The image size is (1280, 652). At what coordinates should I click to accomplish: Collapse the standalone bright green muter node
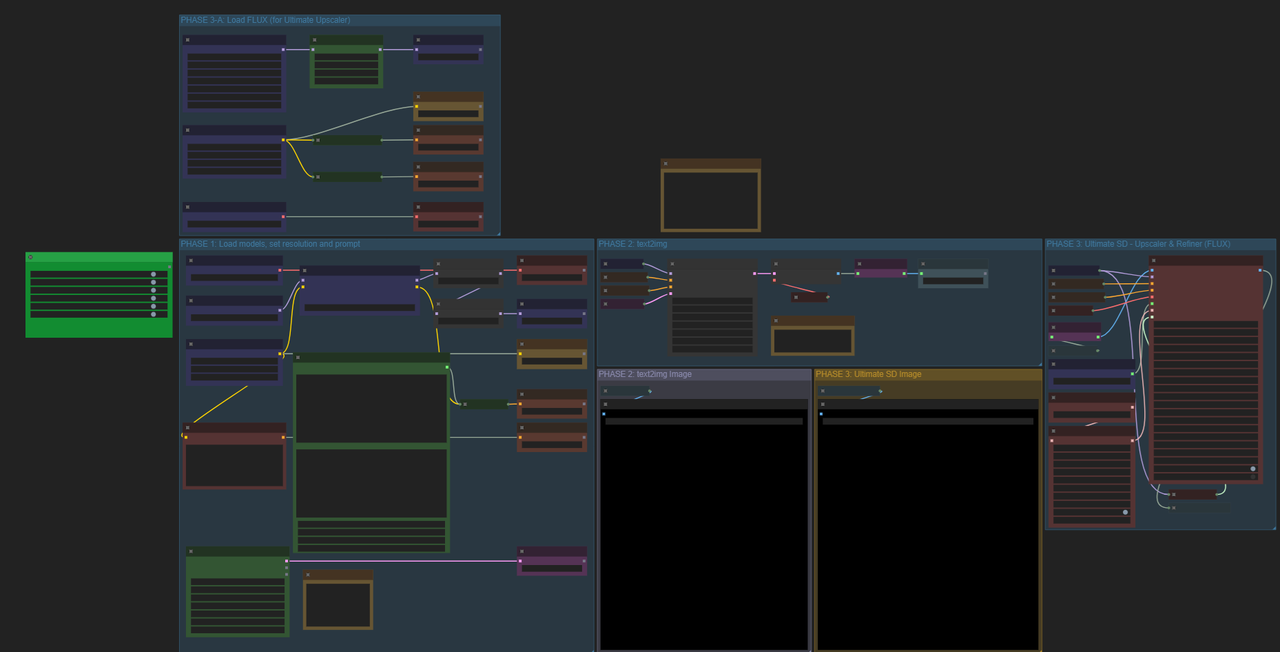(x=31, y=257)
